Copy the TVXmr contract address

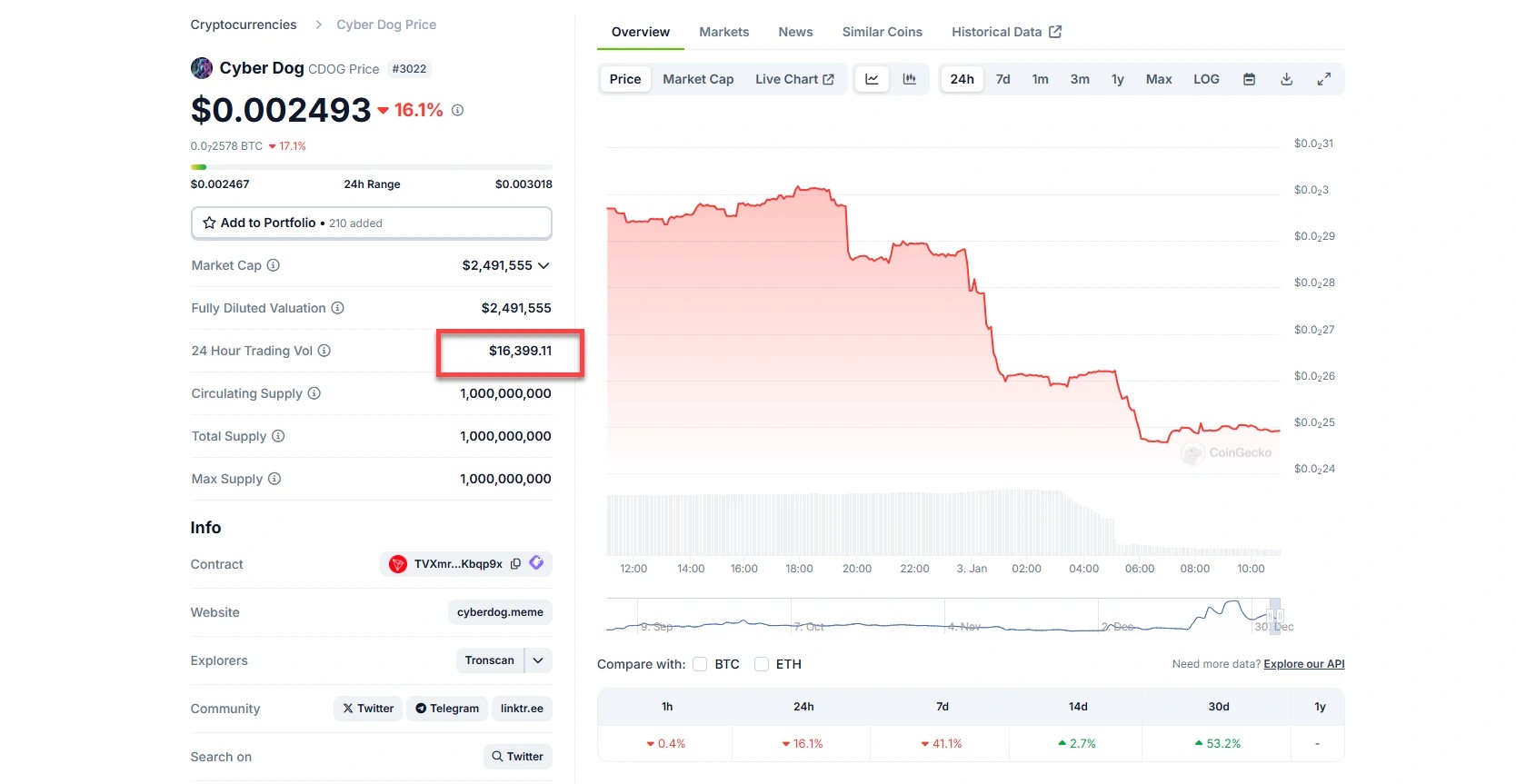point(515,564)
